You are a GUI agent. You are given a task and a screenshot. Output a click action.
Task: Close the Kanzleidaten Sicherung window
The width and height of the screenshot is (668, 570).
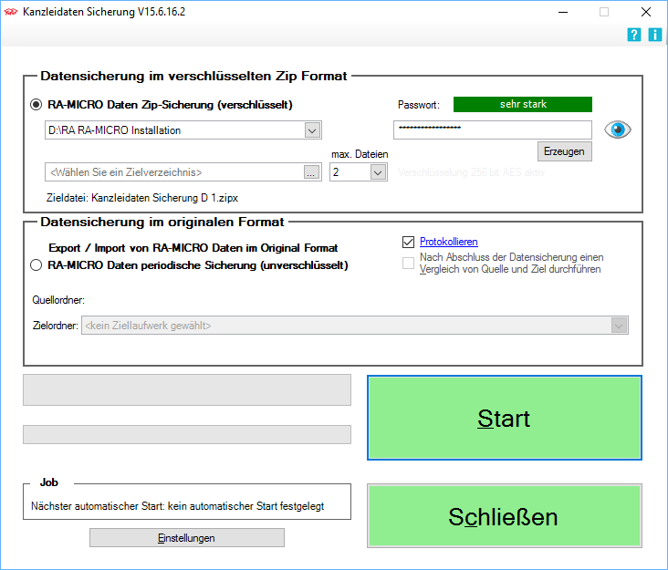click(x=646, y=12)
